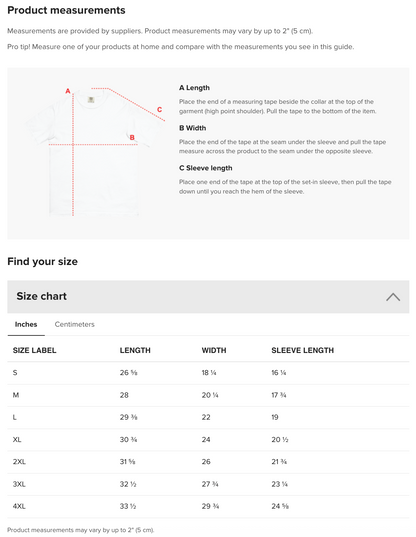Click the red C sleeve marker
The width and height of the screenshot is (416, 537).
point(159,110)
